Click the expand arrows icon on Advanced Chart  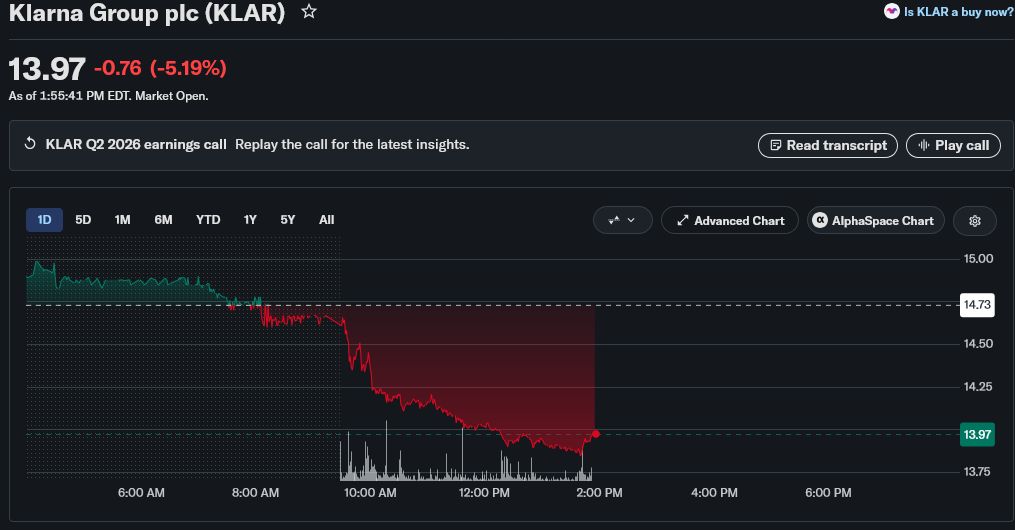pos(682,221)
